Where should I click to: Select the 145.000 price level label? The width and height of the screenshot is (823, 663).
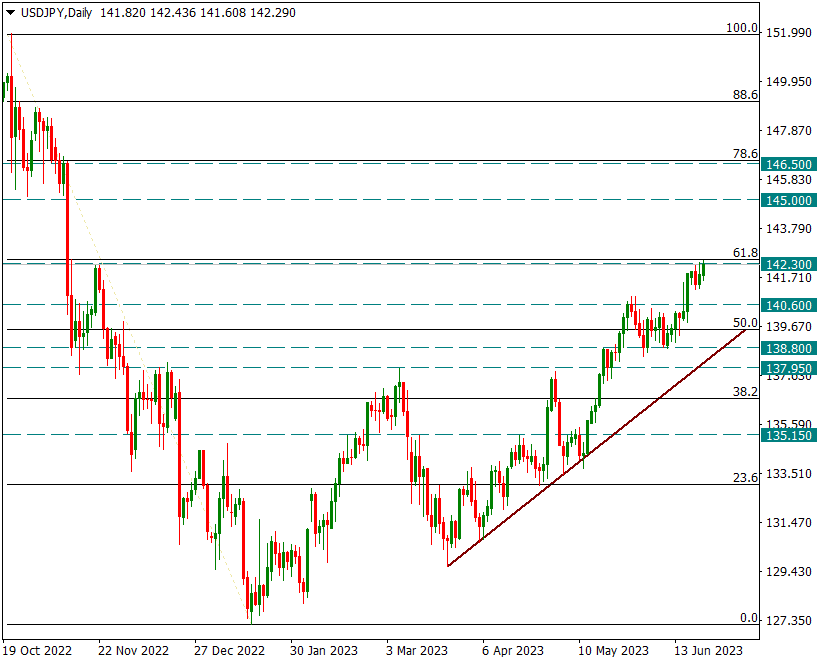point(789,200)
